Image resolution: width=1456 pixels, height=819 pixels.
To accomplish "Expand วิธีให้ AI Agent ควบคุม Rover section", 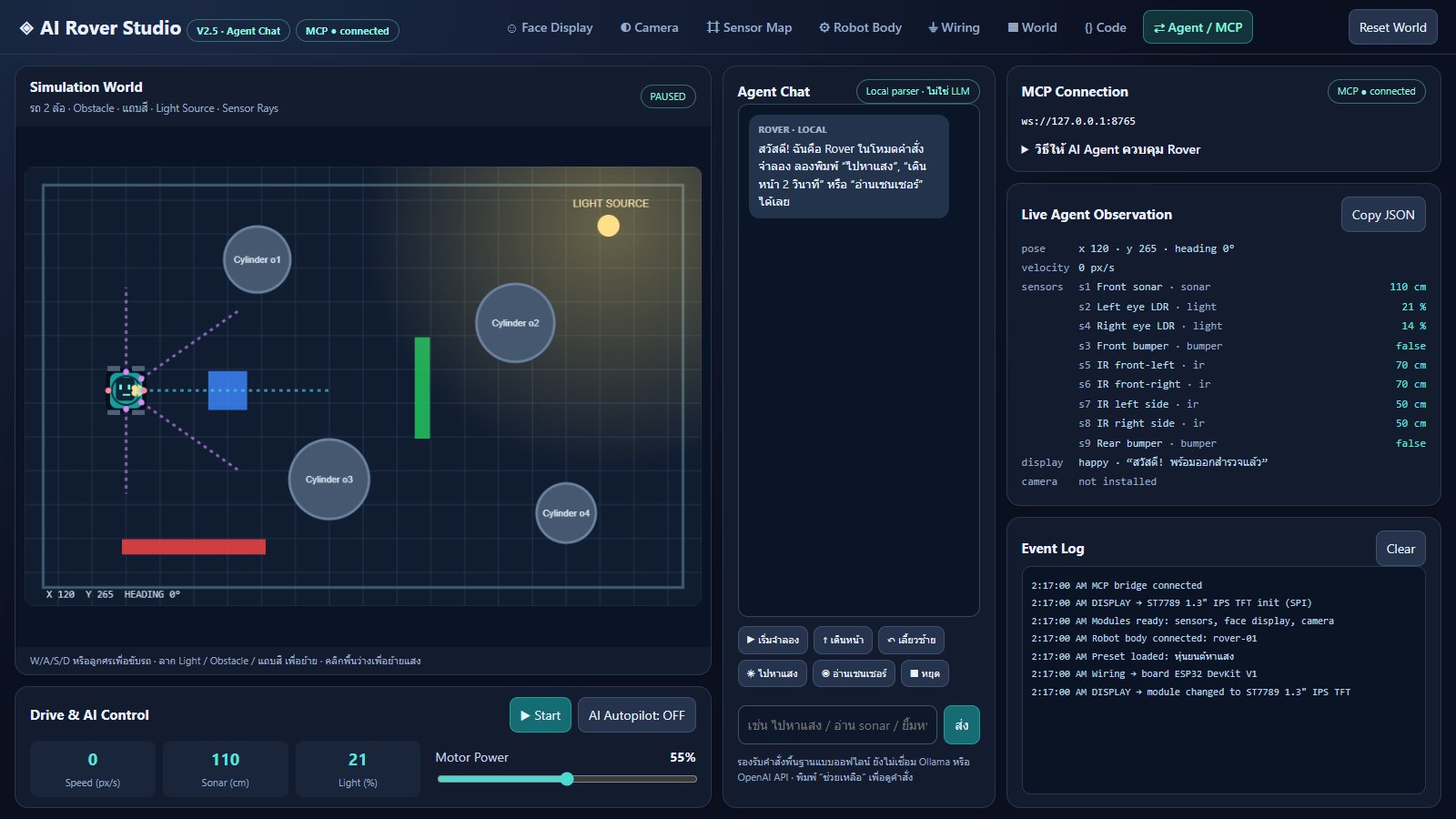I will [x=1110, y=149].
